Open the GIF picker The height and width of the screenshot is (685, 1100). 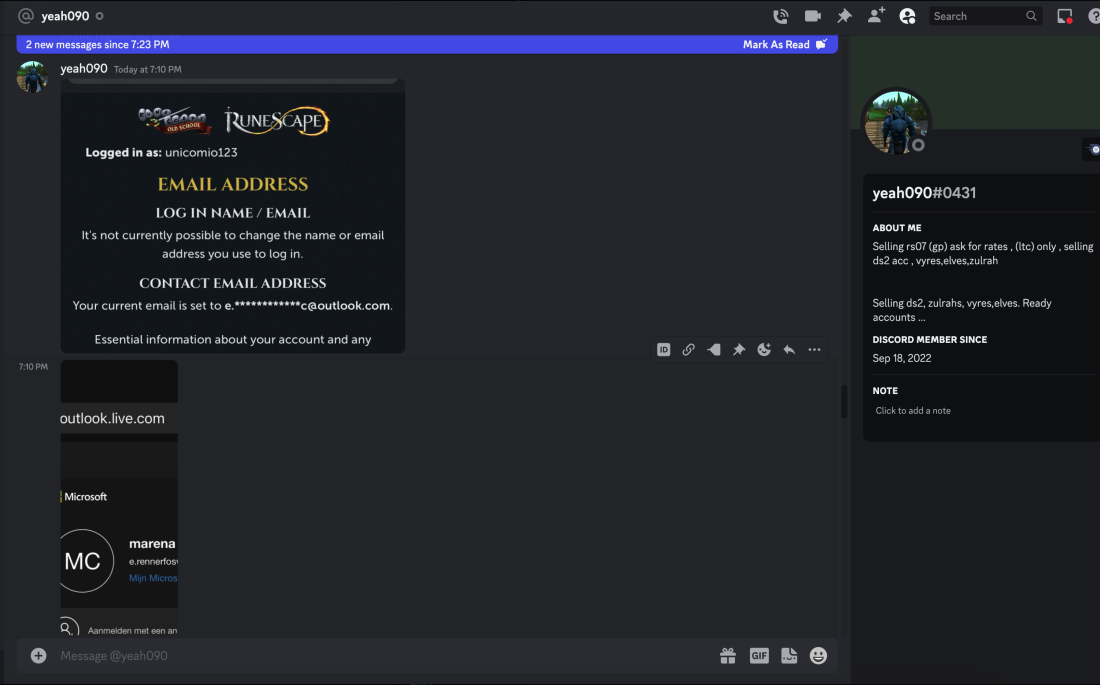[x=759, y=656]
